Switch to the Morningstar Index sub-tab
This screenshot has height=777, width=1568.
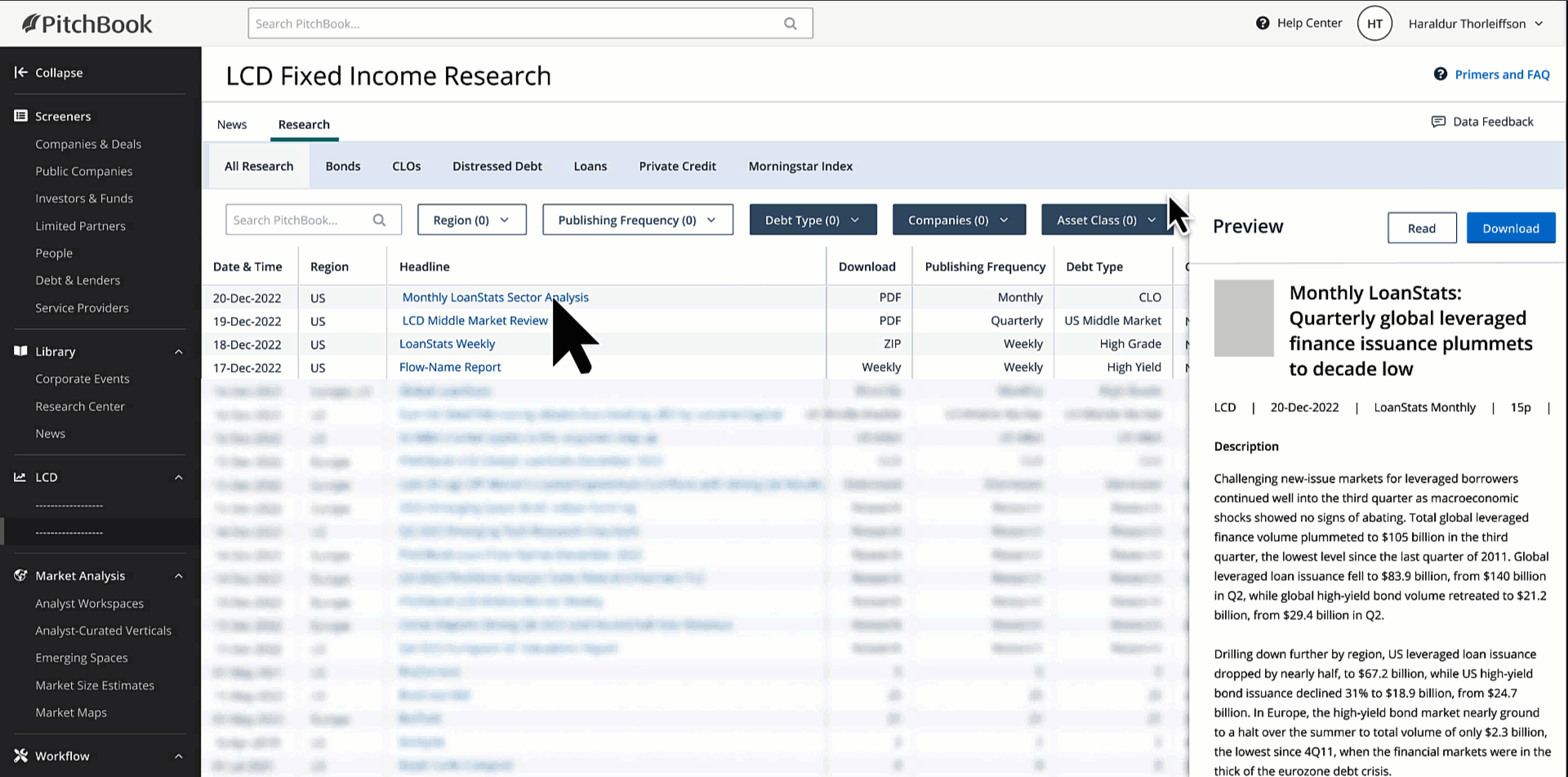pos(800,166)
